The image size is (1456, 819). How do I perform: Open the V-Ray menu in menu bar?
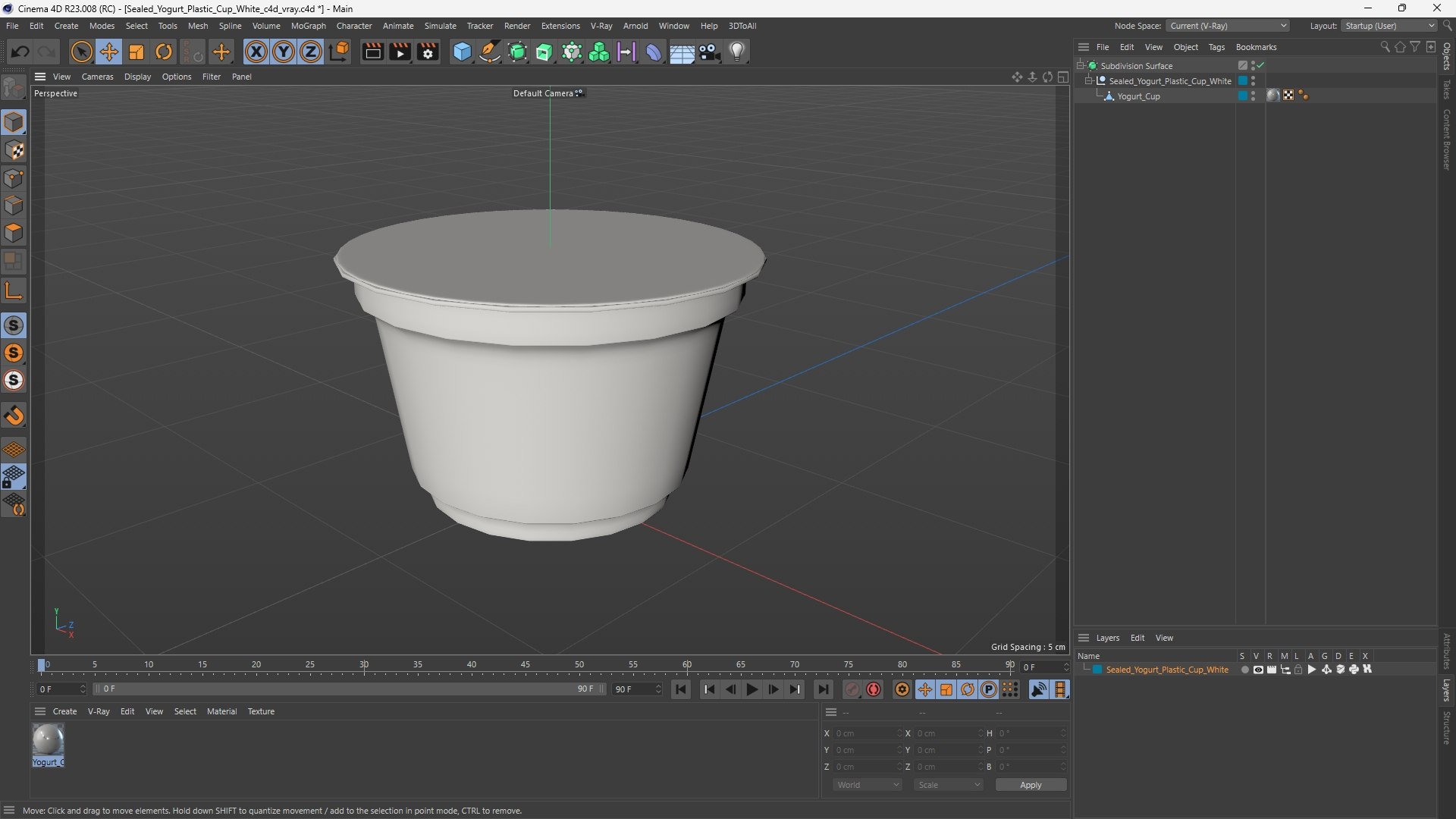(x=601, y=26)
